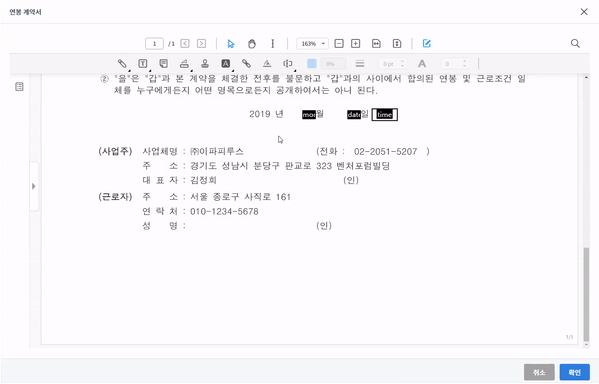Click the company name ㈜이파피루스
Screen dimensions: 599x384
217,151
